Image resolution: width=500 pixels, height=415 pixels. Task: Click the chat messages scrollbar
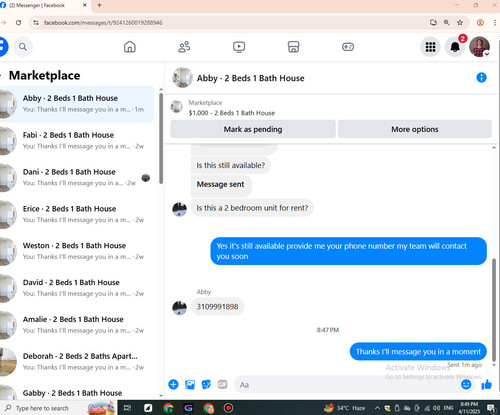(x=494, y=310)
